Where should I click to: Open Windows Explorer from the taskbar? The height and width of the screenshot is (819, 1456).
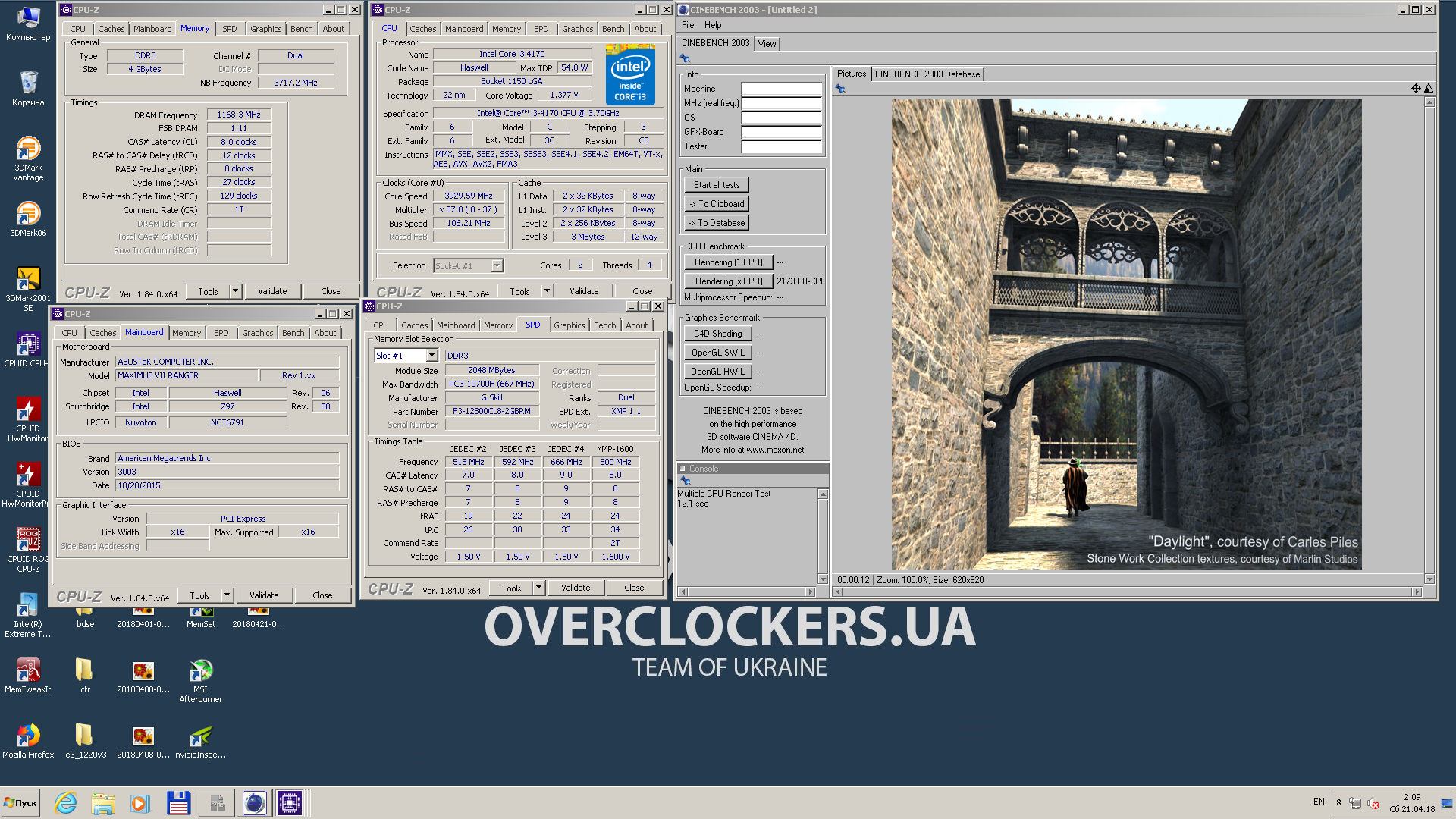pyautogui.click(x=103, y=803)
